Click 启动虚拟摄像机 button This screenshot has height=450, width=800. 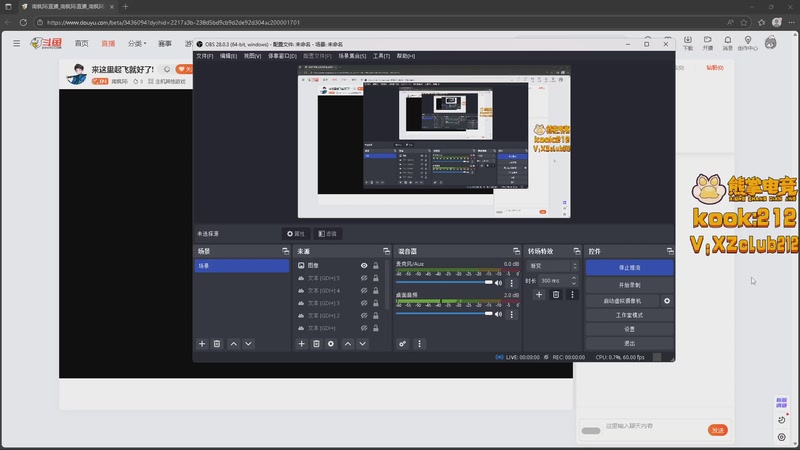[x=622, y=301]
